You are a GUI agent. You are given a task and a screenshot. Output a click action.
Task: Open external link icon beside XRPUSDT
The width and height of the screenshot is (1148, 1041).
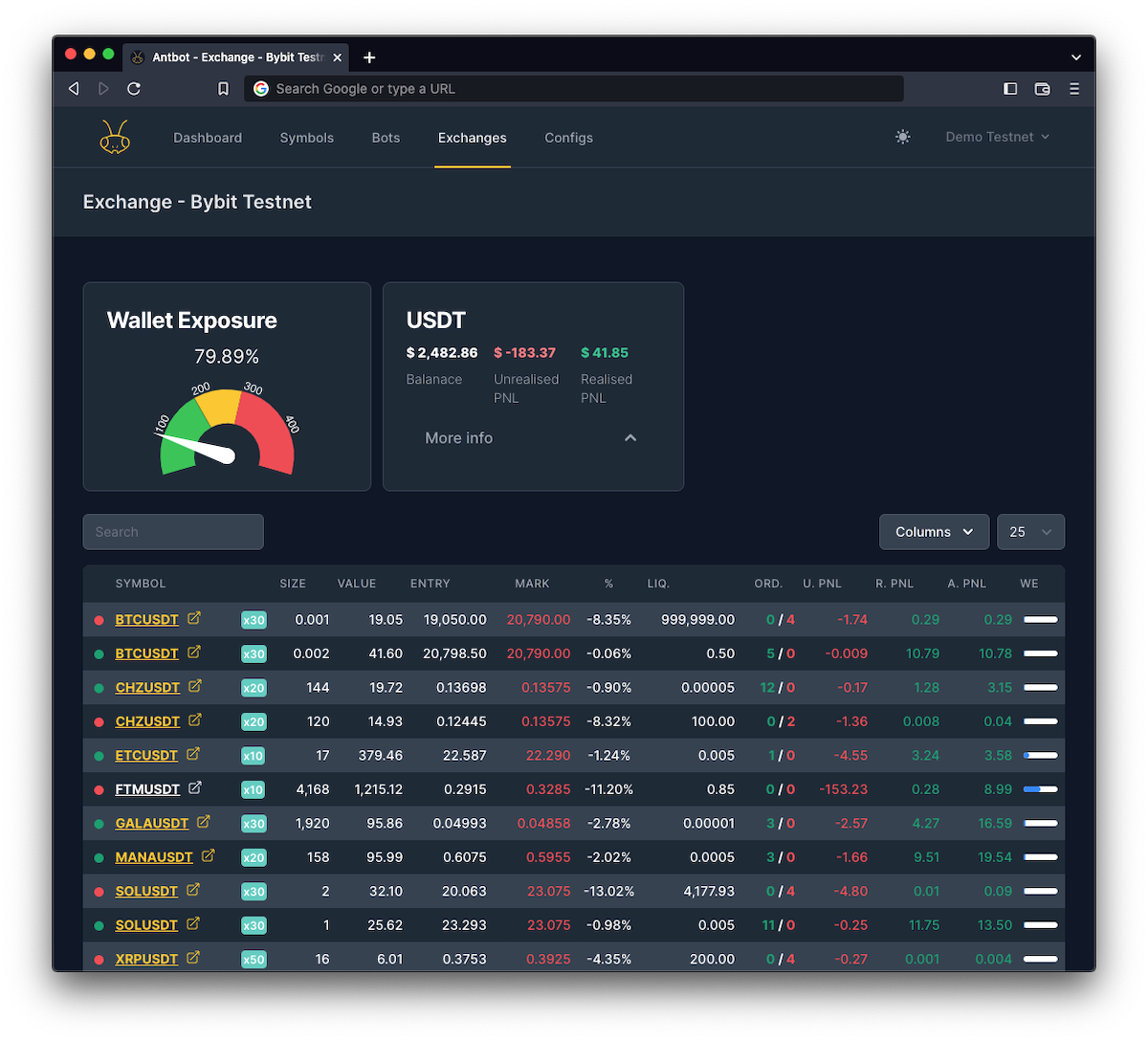pos(193,957)
